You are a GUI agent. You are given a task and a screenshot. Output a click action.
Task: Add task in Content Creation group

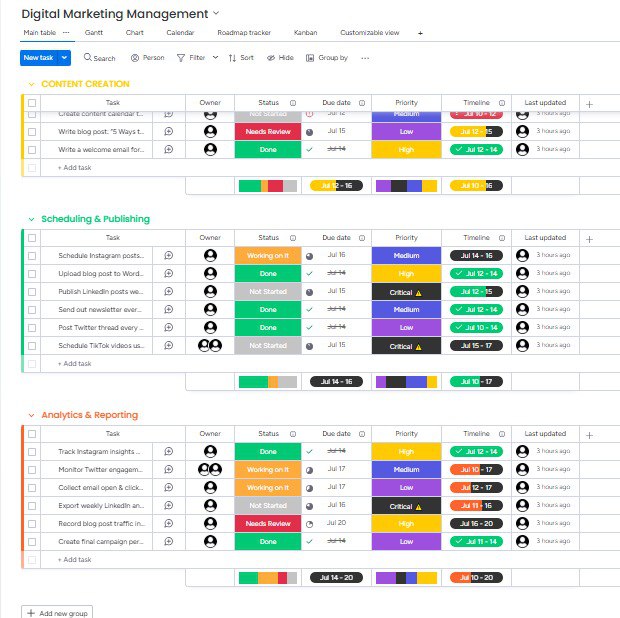(75, 168)
